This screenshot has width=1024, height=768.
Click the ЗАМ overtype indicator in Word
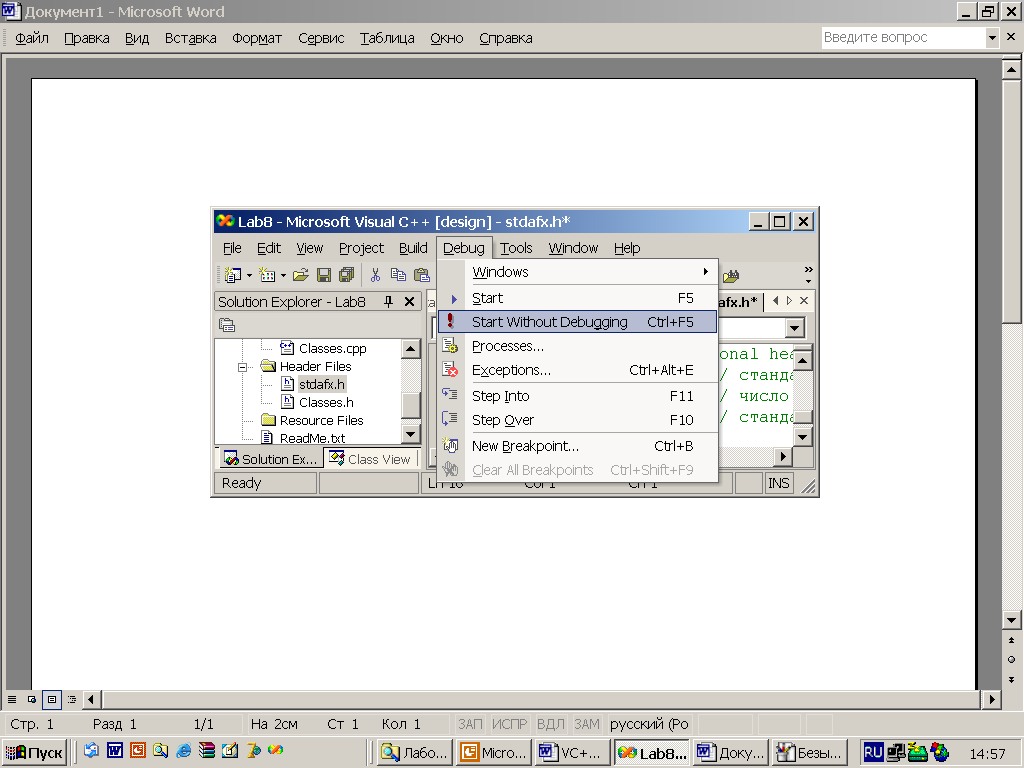pos(586,724)
